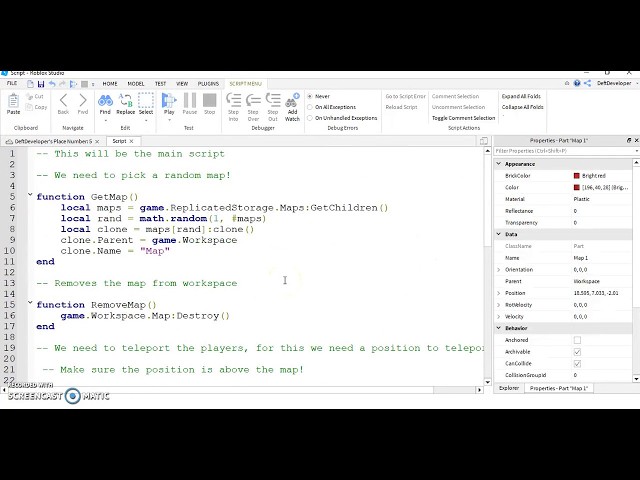The width and height of the screenshot is (640, 480).
Task: Open the FILE menu
Action: (x=12, y=83)
